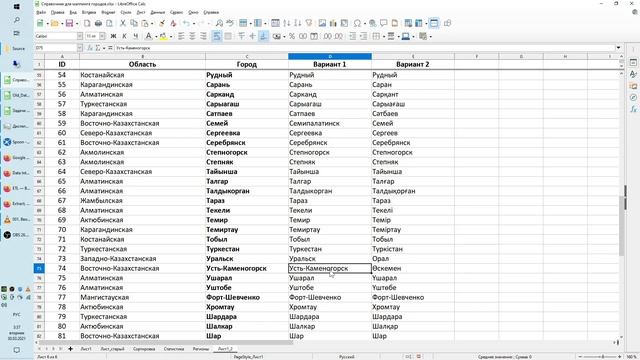This screenshot has width=640, height=360.
Task: Open Paste options dropdown arrow
Action: (x=152, y=23)
